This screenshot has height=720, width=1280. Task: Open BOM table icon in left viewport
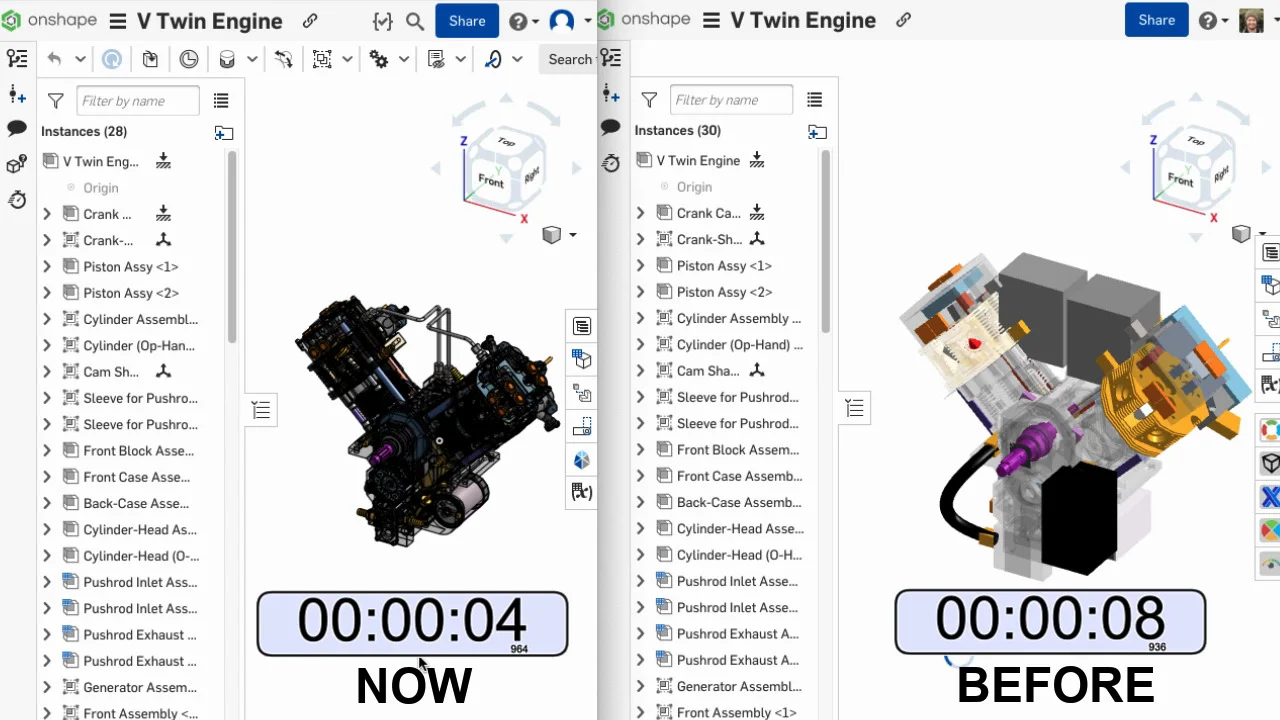click(582, 327)
